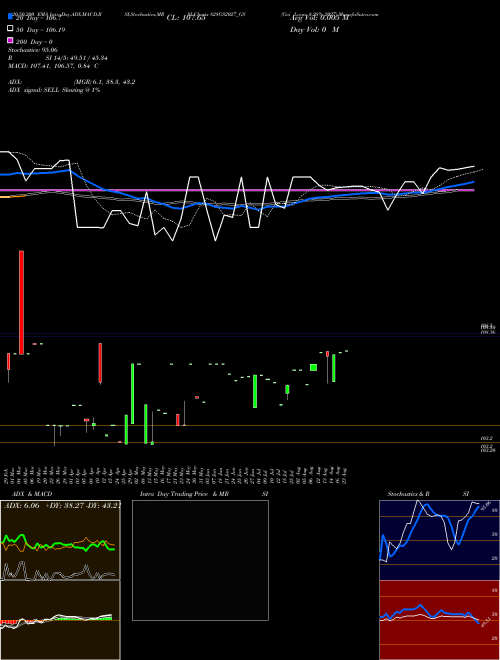Click the MACD 107.41, 106.57, 0.84 line
Image resolution: width=500 pixels, height=660 pixels.
[x=53, y=66]
